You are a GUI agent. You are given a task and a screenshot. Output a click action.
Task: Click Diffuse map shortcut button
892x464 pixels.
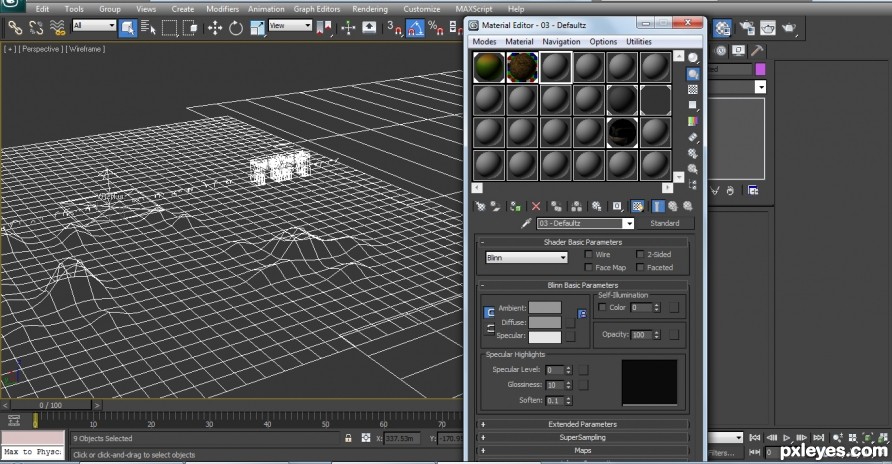click(571, 322)
